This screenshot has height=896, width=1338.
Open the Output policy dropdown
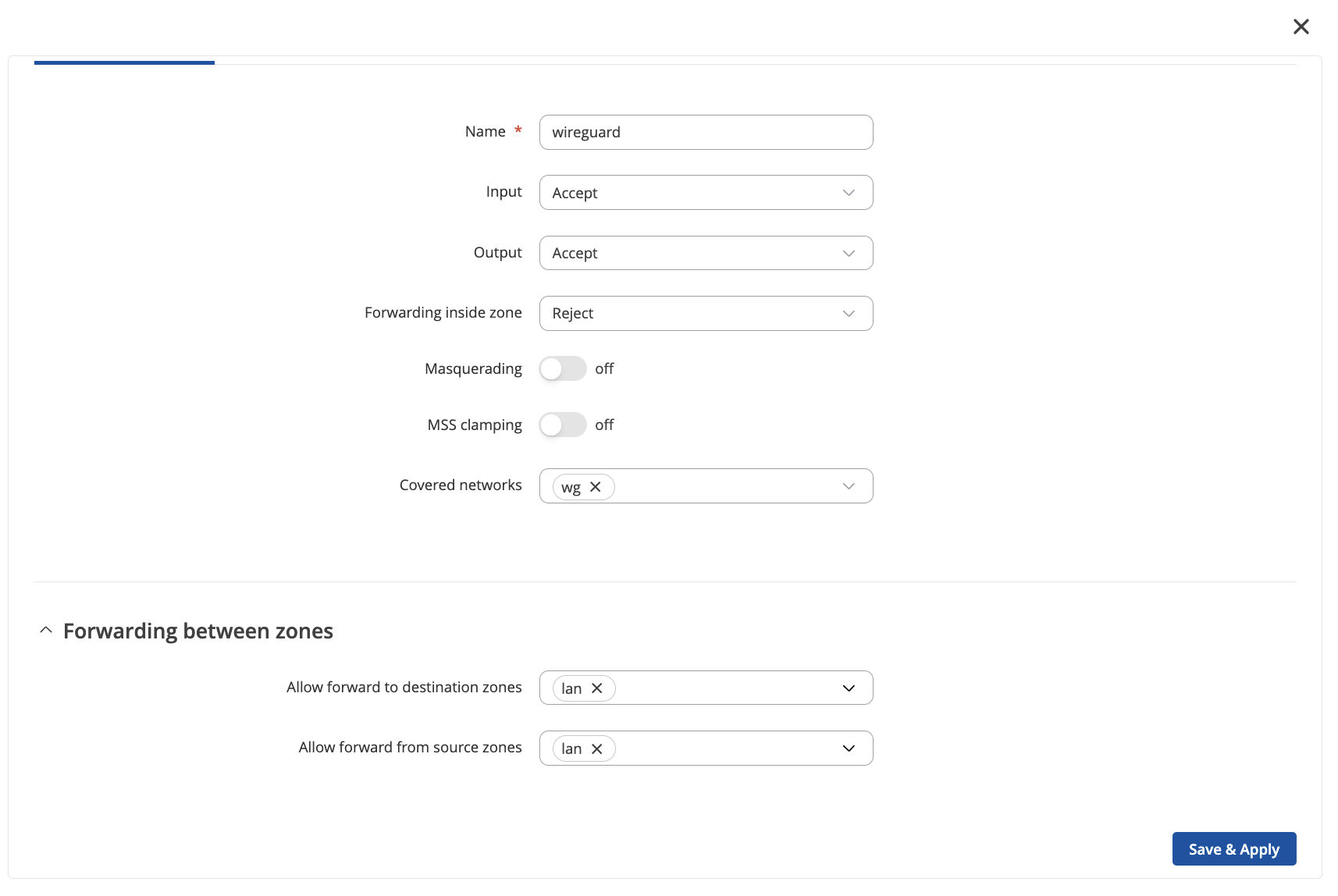coord(706,253)
